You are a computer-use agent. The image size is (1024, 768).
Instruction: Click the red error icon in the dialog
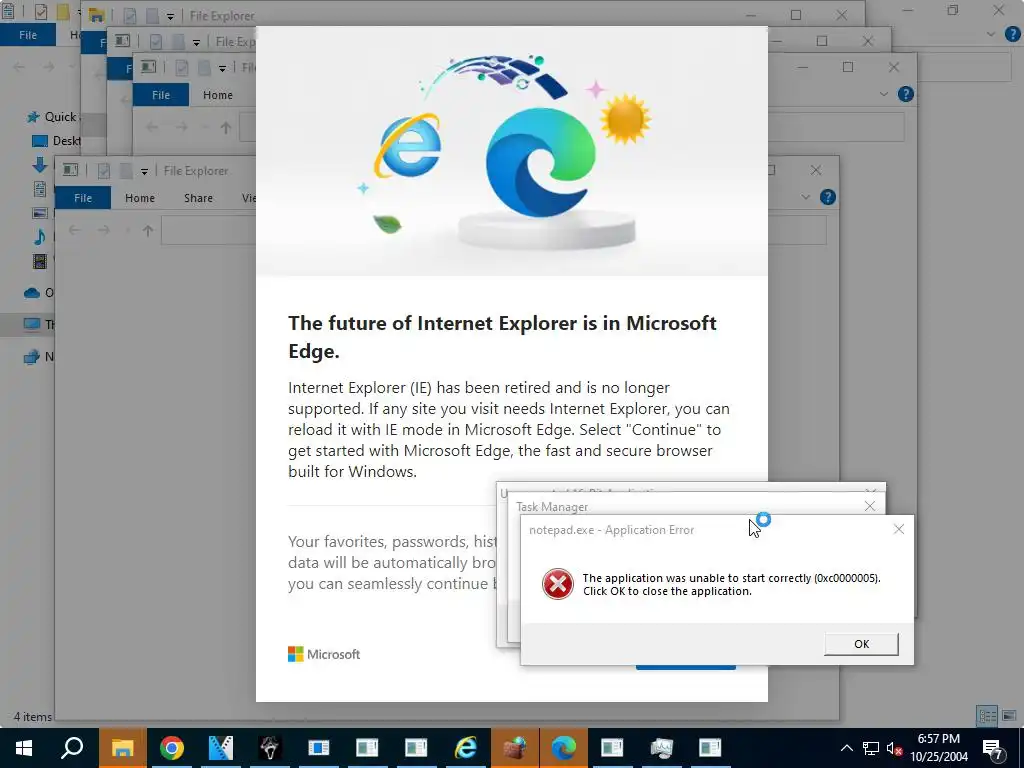coord(558,584)
